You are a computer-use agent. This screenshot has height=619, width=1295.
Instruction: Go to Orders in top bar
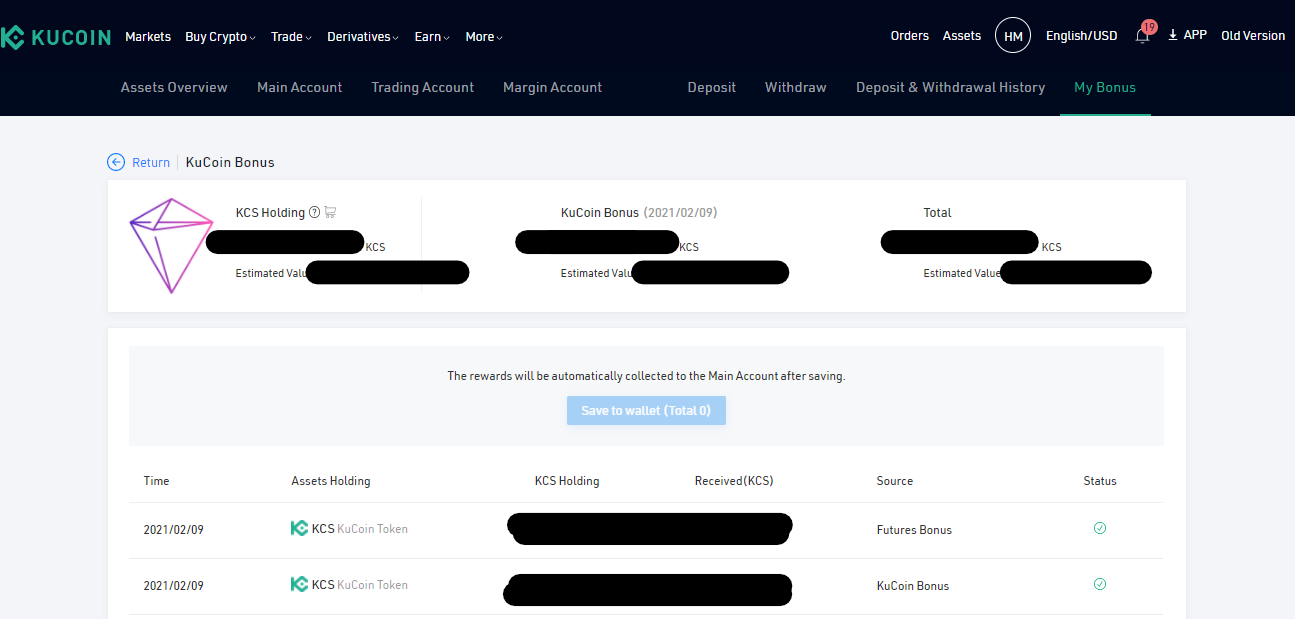click(x=910, y=36)
